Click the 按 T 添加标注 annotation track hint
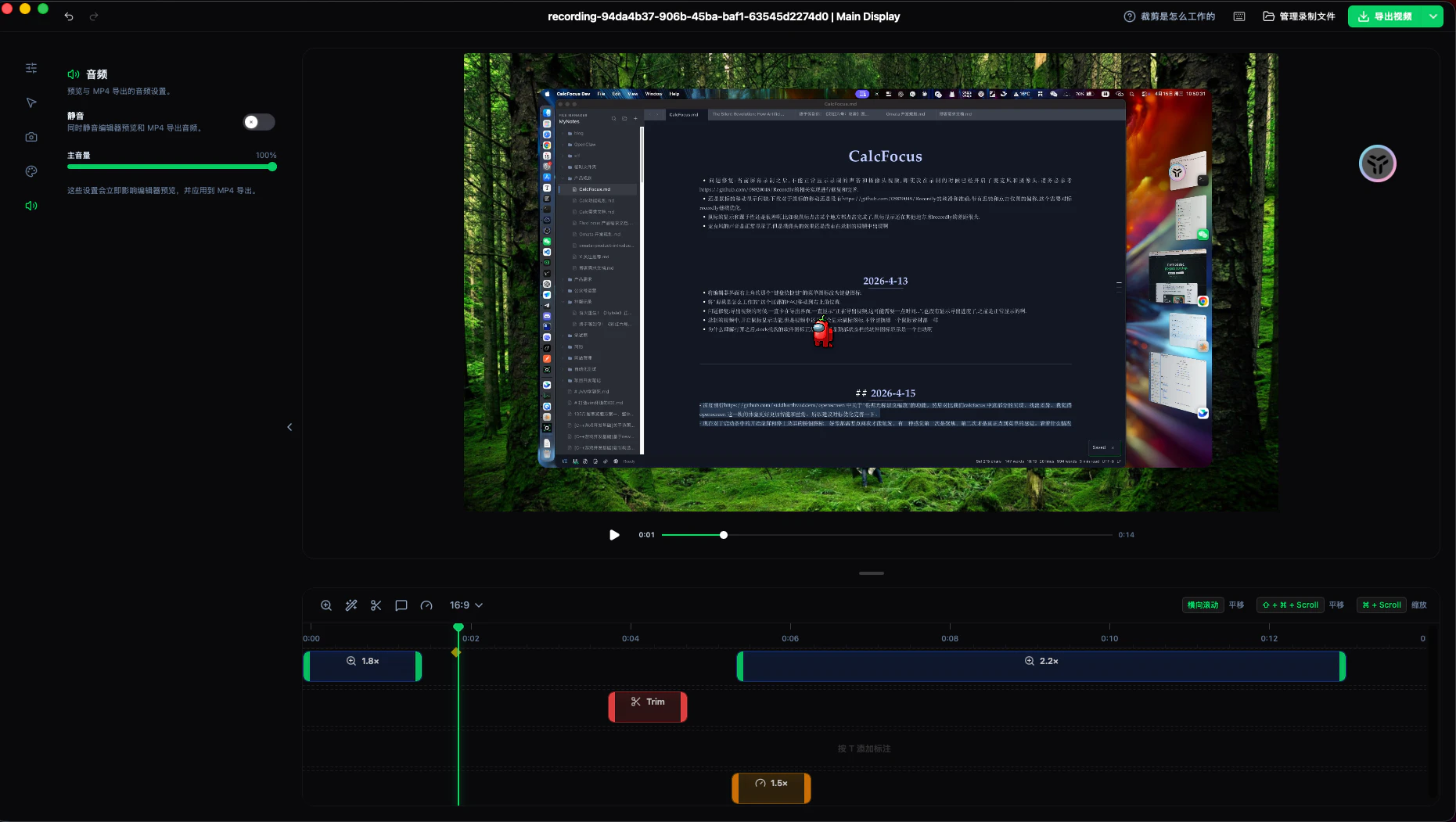The image size is (1456, 822). (865, 748)
